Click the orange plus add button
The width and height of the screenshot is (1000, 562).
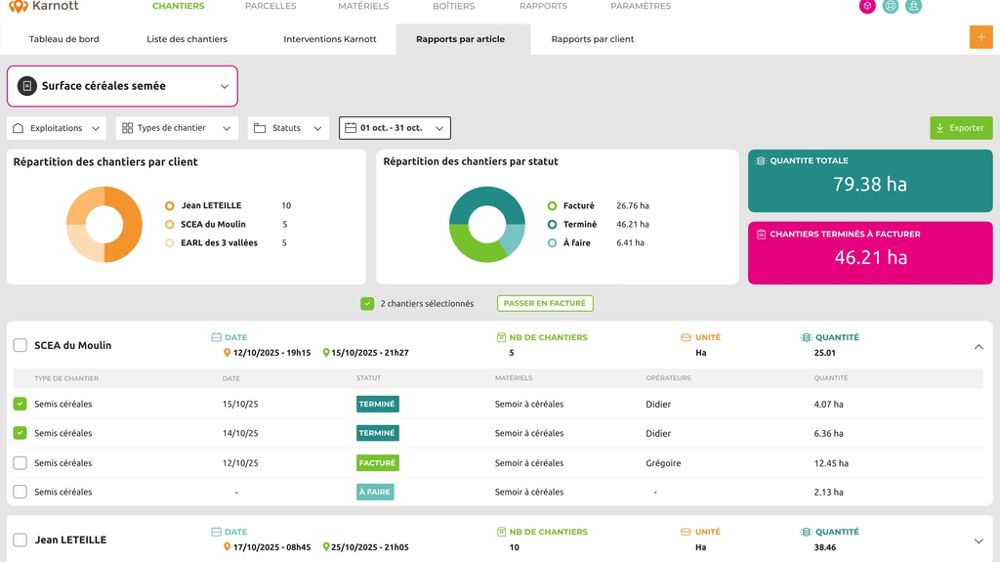point(980,37)
